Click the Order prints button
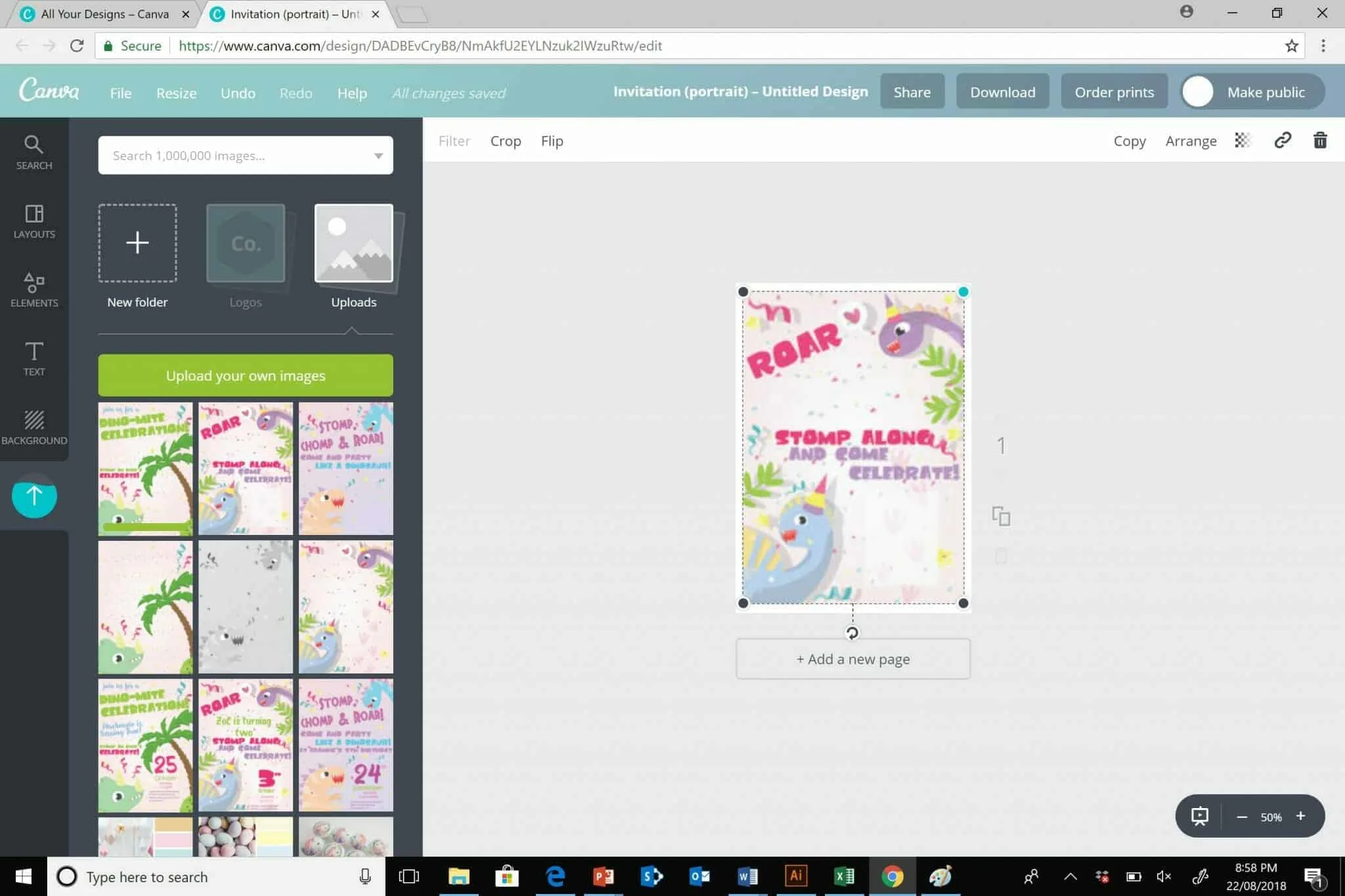 [1114, 92]
